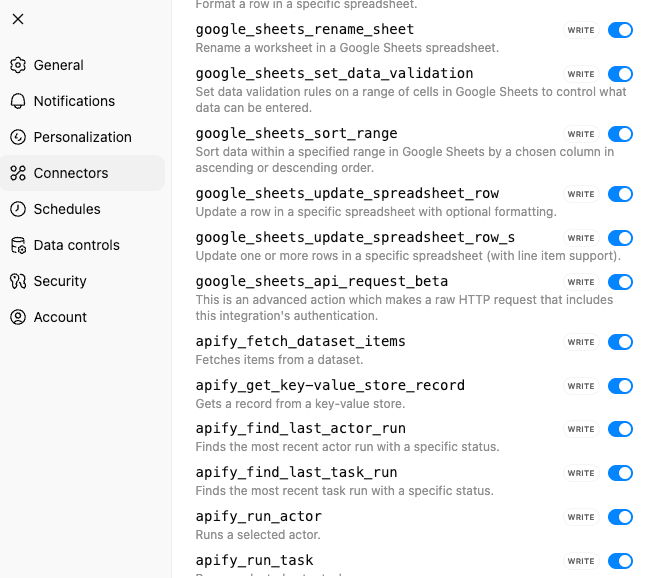Go to Data controls settings

[76, 245]
